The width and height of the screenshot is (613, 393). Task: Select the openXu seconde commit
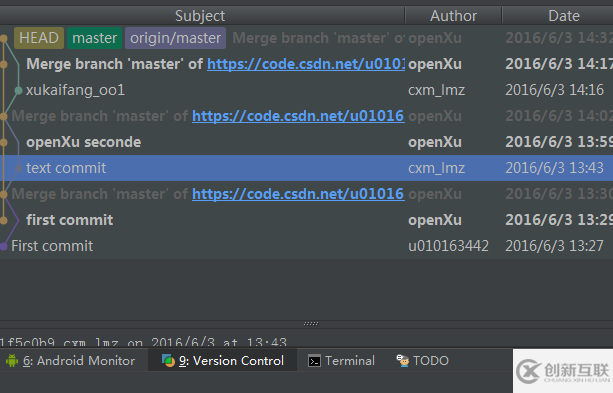tap(306, 142)
